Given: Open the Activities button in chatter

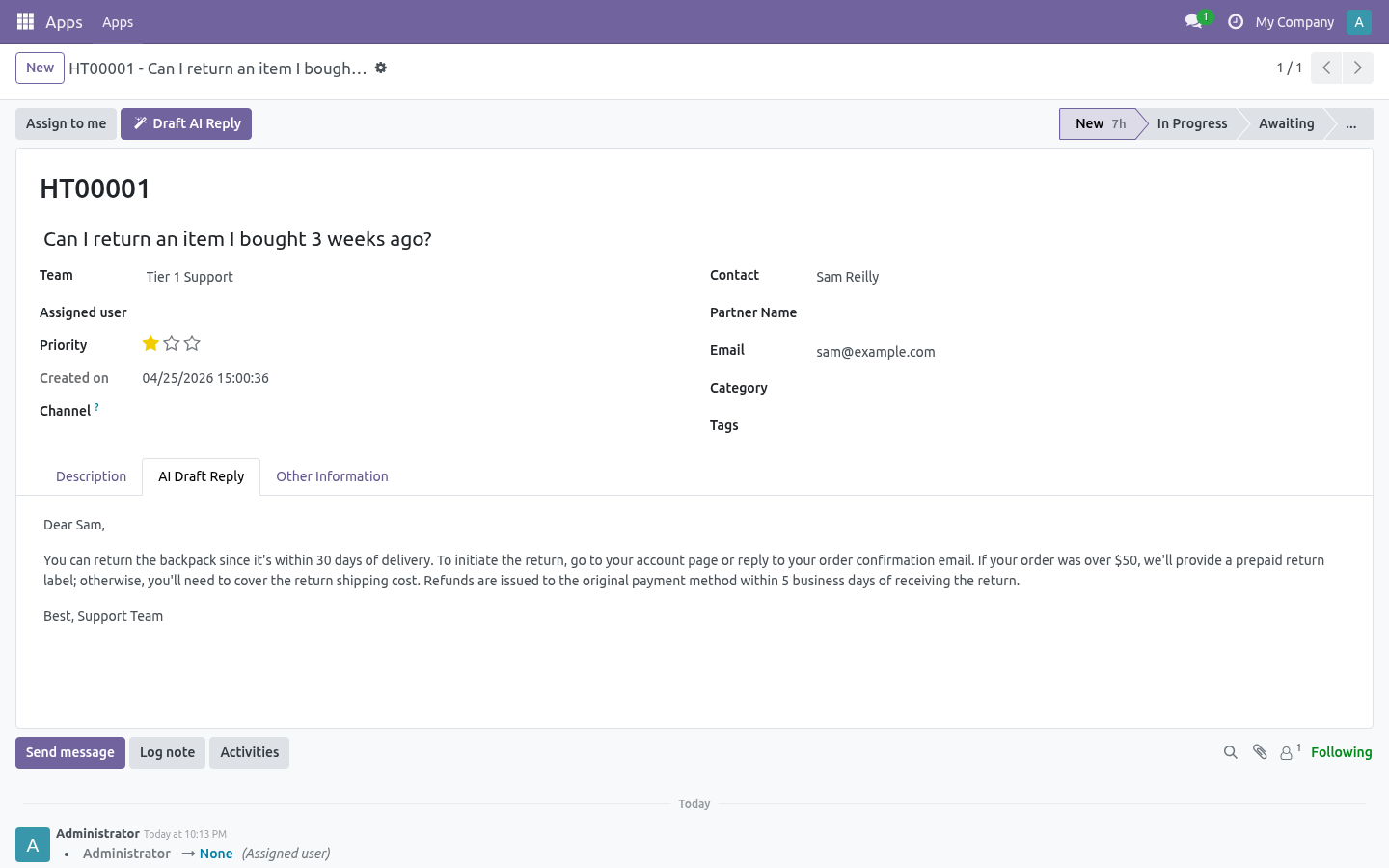Looking at the screenshot, I should [x=249, y=752].
